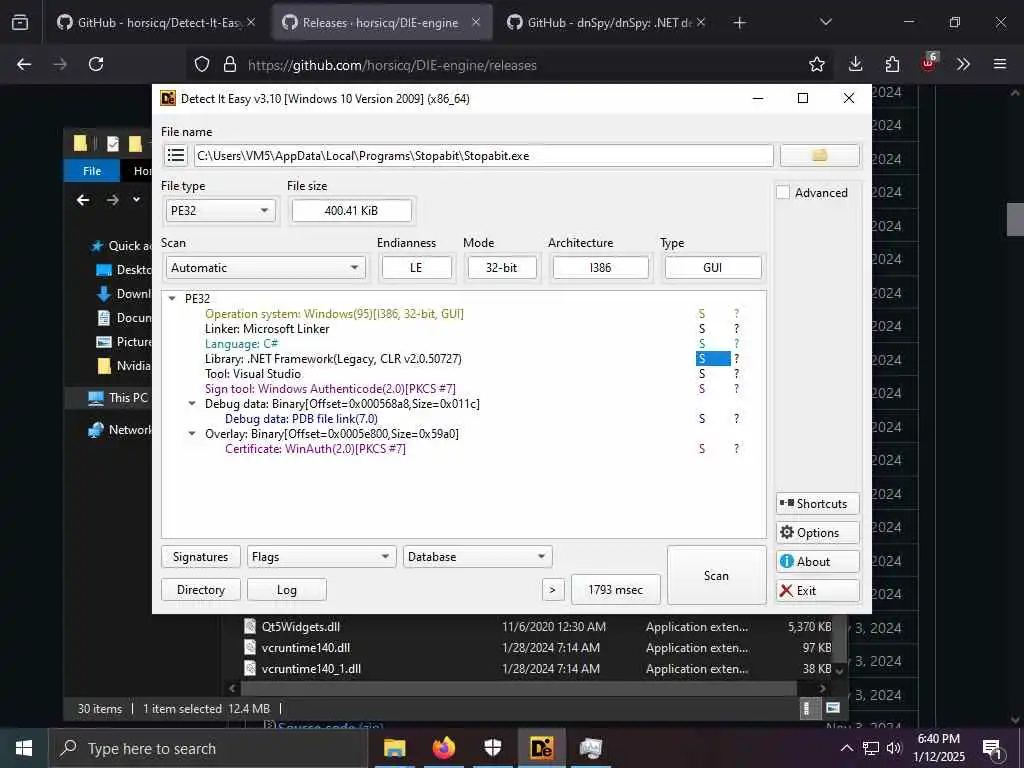Open the File type PE32 dropdown

click(x=221, y=210)
